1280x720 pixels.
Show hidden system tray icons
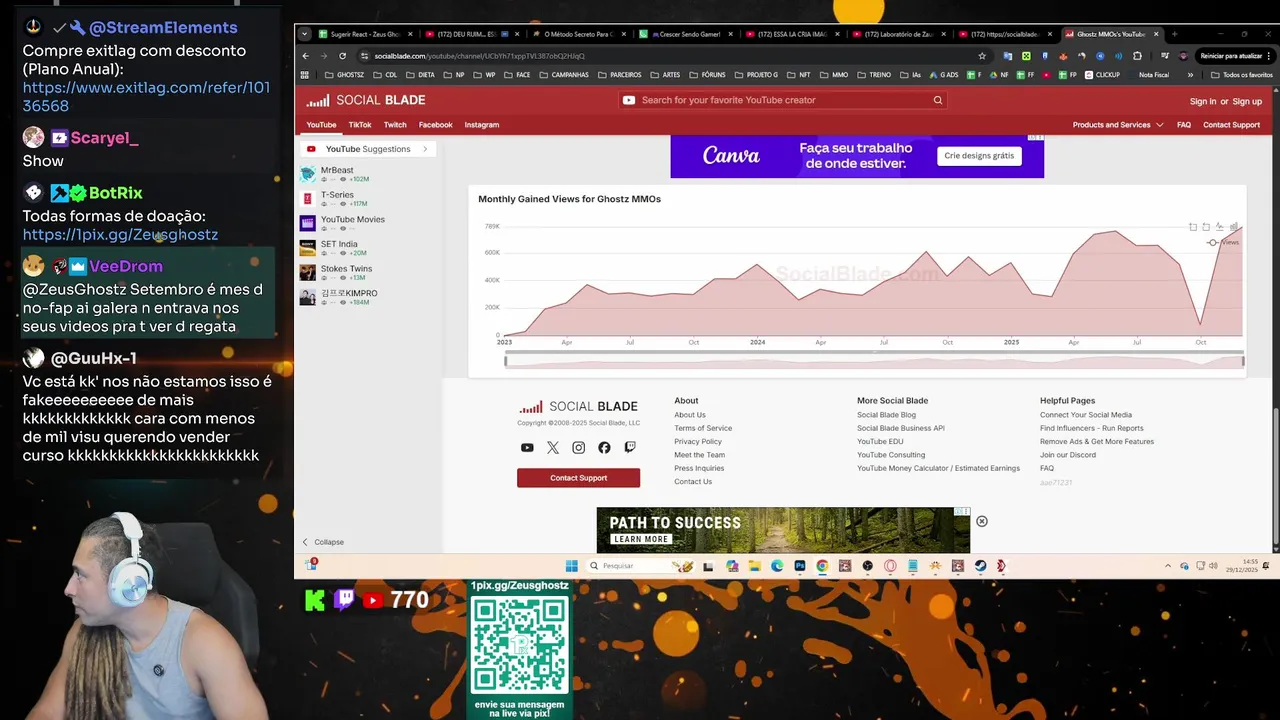tap(1167, 566)
